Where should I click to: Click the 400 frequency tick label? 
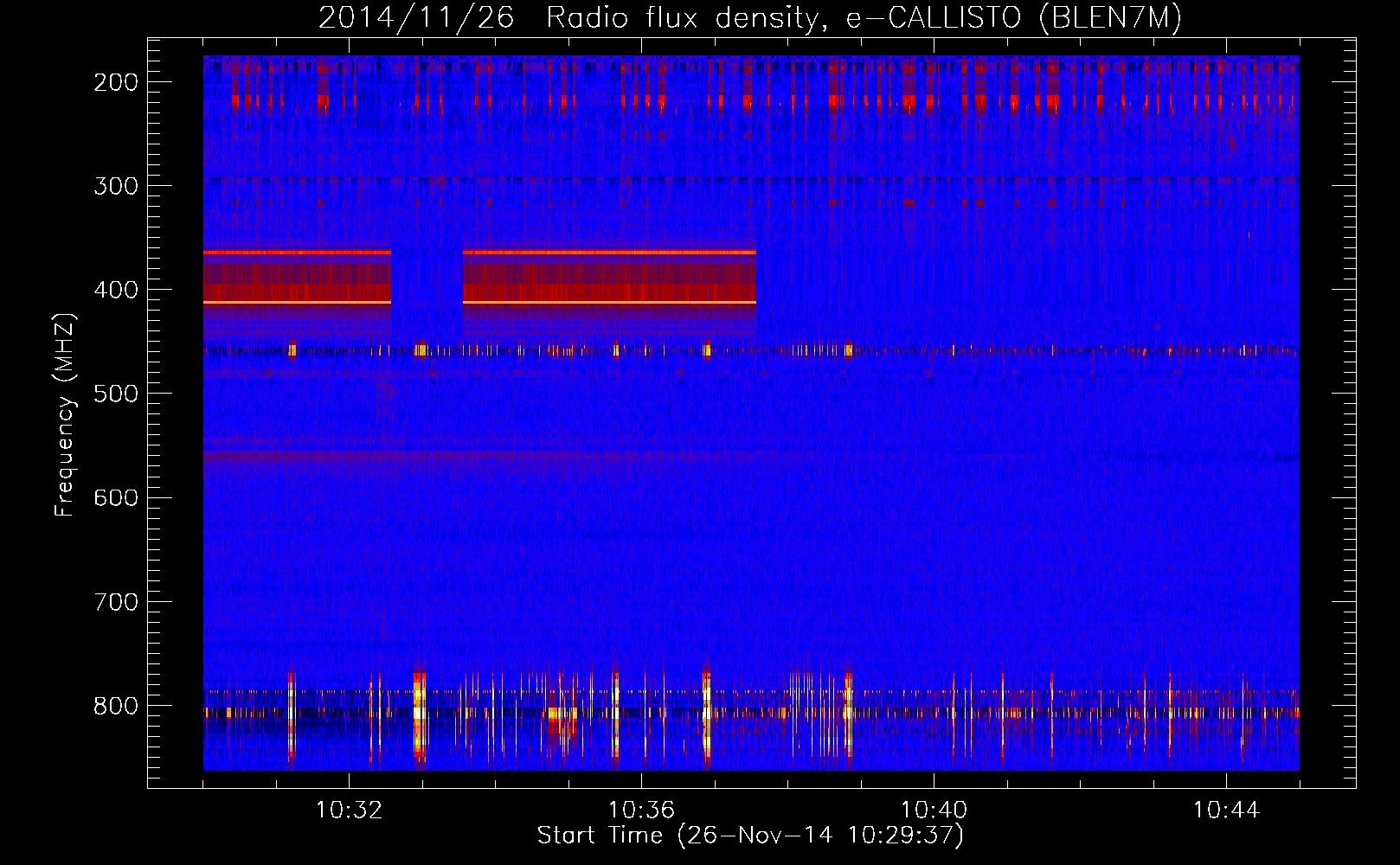pyautogui.click(x=116, y=290)
